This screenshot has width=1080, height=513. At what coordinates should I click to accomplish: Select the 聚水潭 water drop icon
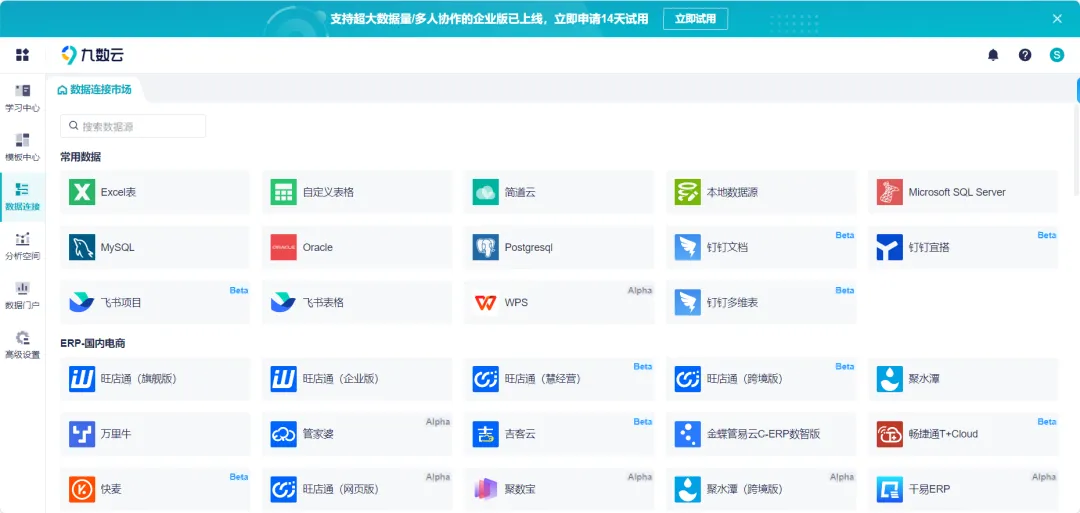click(889, 379)
